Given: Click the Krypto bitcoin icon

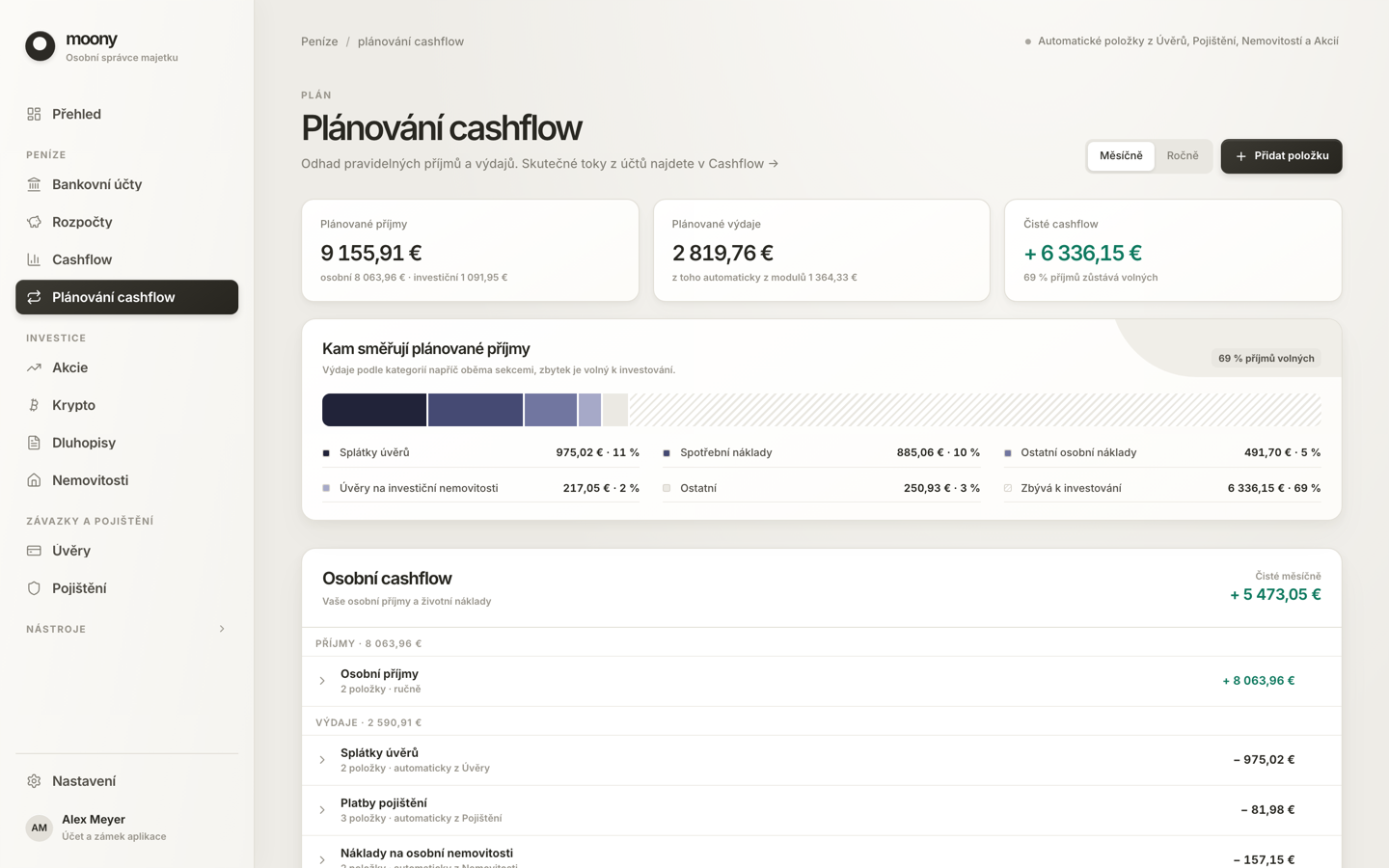Looking at the screenshot, I should click(x=34, y=405).
